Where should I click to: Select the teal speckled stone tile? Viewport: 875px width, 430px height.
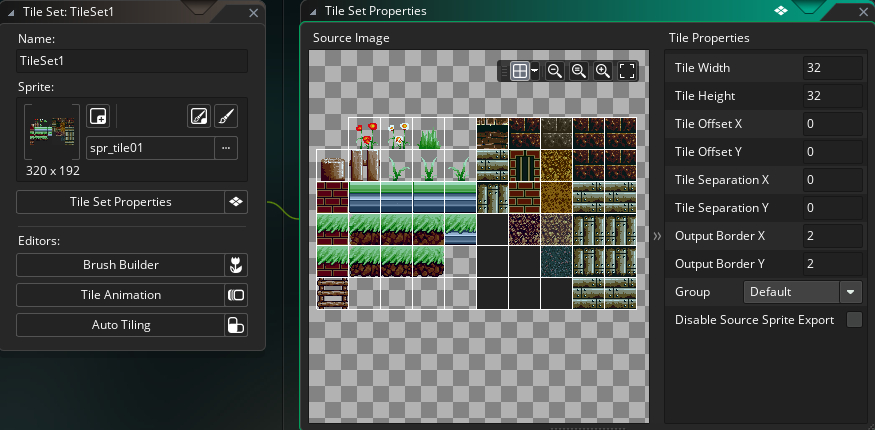pyautogui.click(x=557, y=261)
